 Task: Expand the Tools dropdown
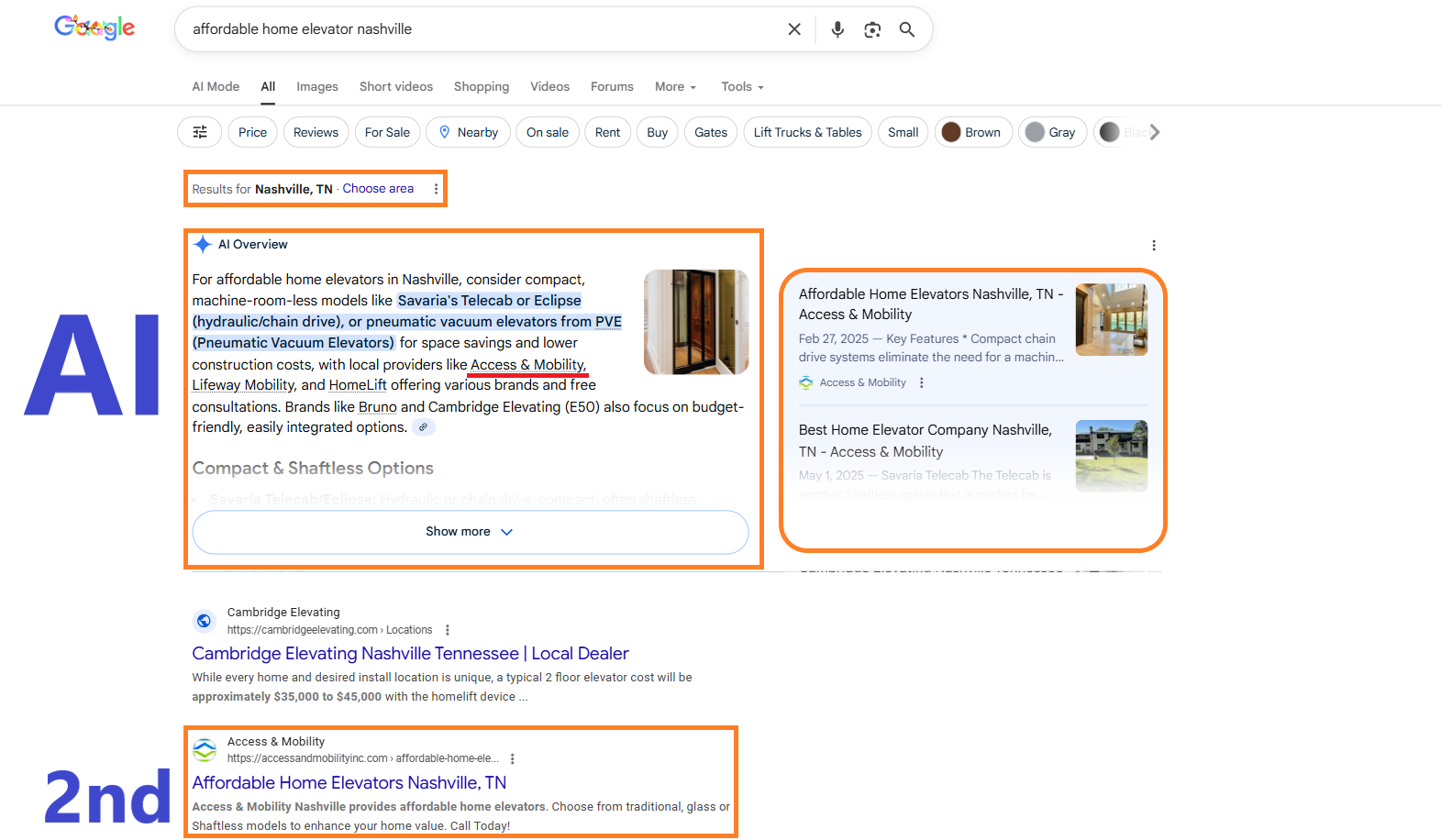(x=742, y=86)
